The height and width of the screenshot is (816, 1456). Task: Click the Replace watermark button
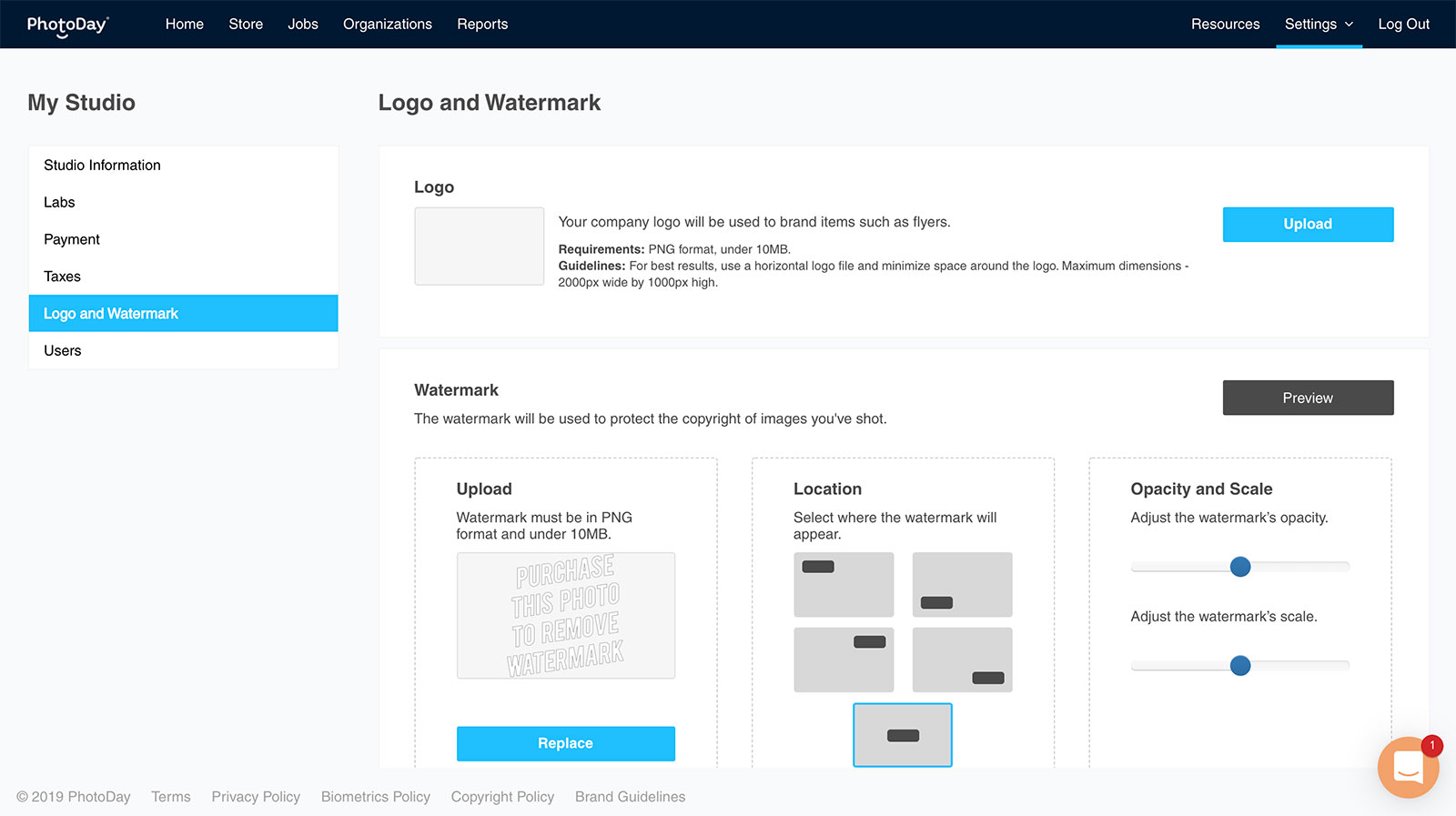click(x=565, y=743)
